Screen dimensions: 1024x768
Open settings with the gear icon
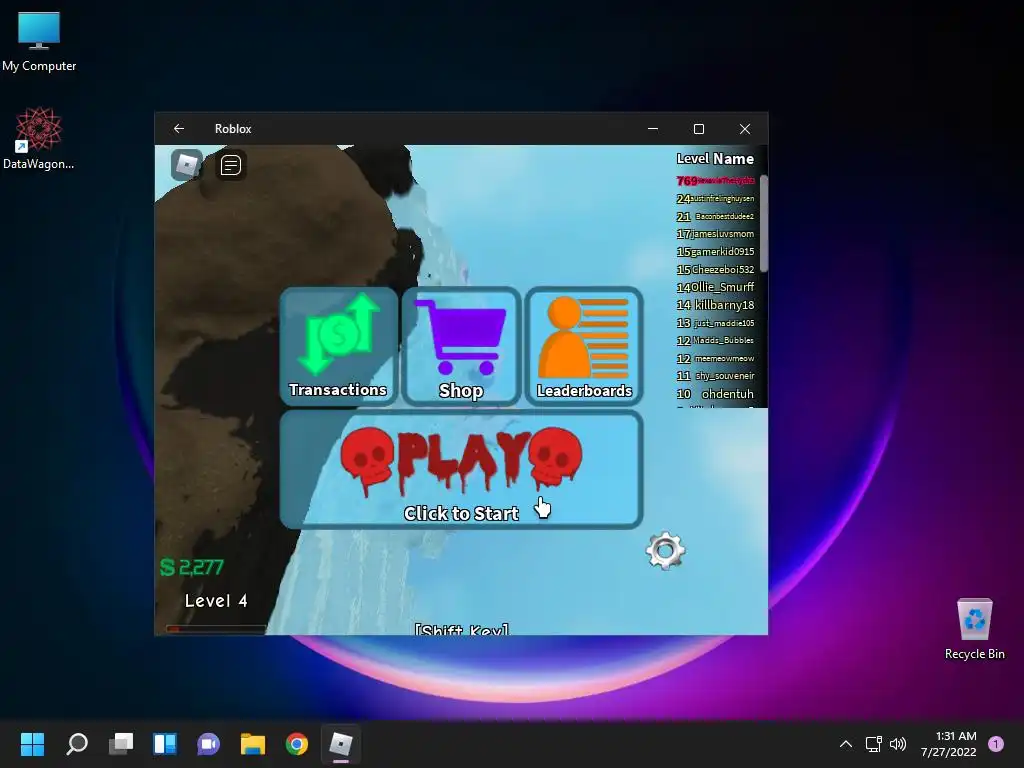tap(665, 551)
